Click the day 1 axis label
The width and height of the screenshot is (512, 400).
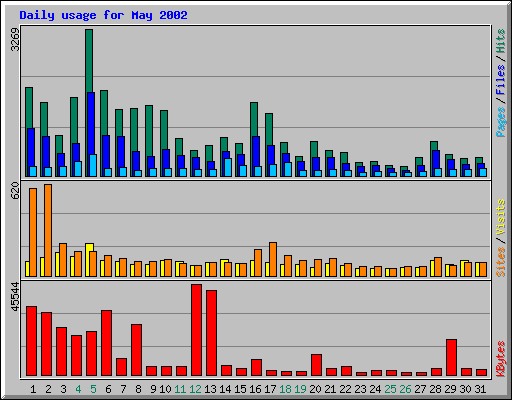[33, 389]
